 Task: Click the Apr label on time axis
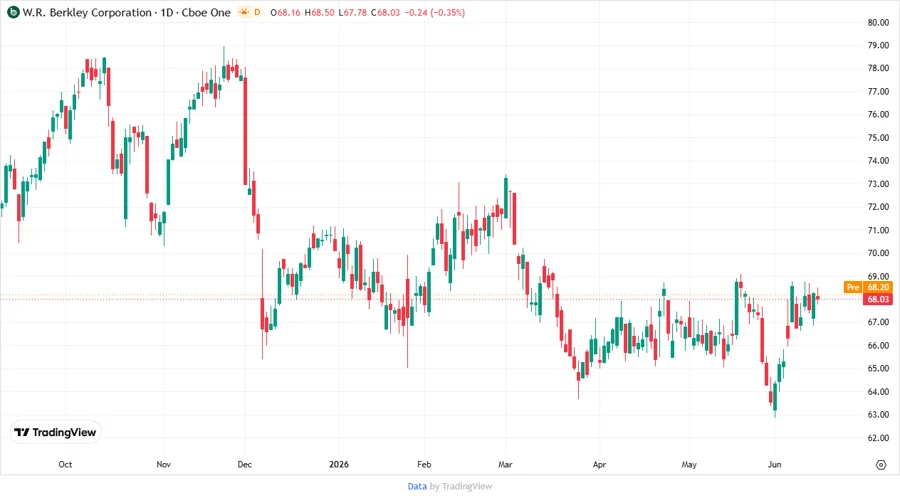tap(599, 464)
